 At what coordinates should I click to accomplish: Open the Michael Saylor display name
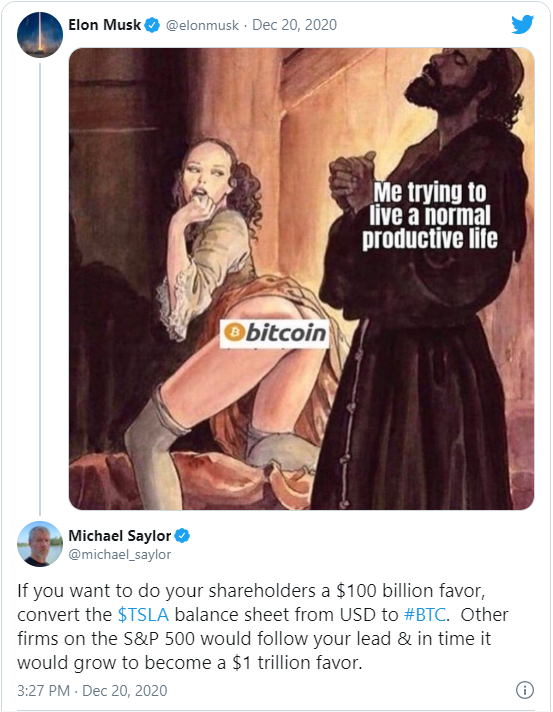(119, 536)
